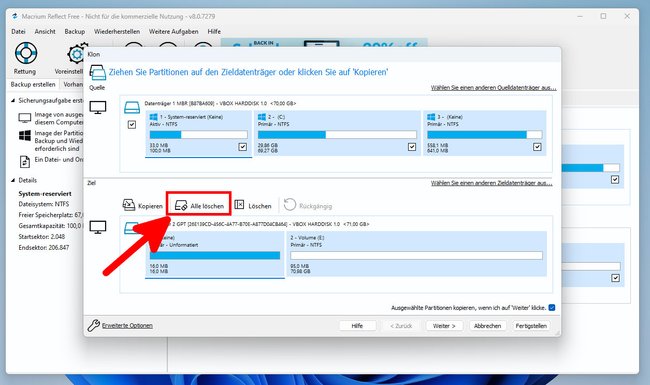
Task: Click the Abbrechen button
Action: coord(488,326)
